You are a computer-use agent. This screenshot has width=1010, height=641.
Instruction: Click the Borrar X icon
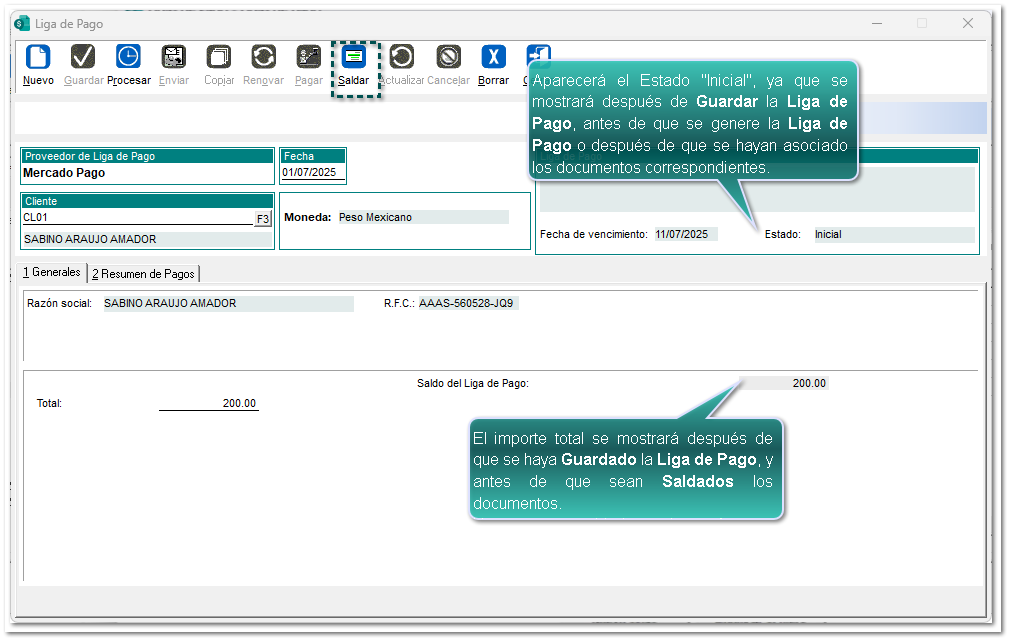(493, 58)
